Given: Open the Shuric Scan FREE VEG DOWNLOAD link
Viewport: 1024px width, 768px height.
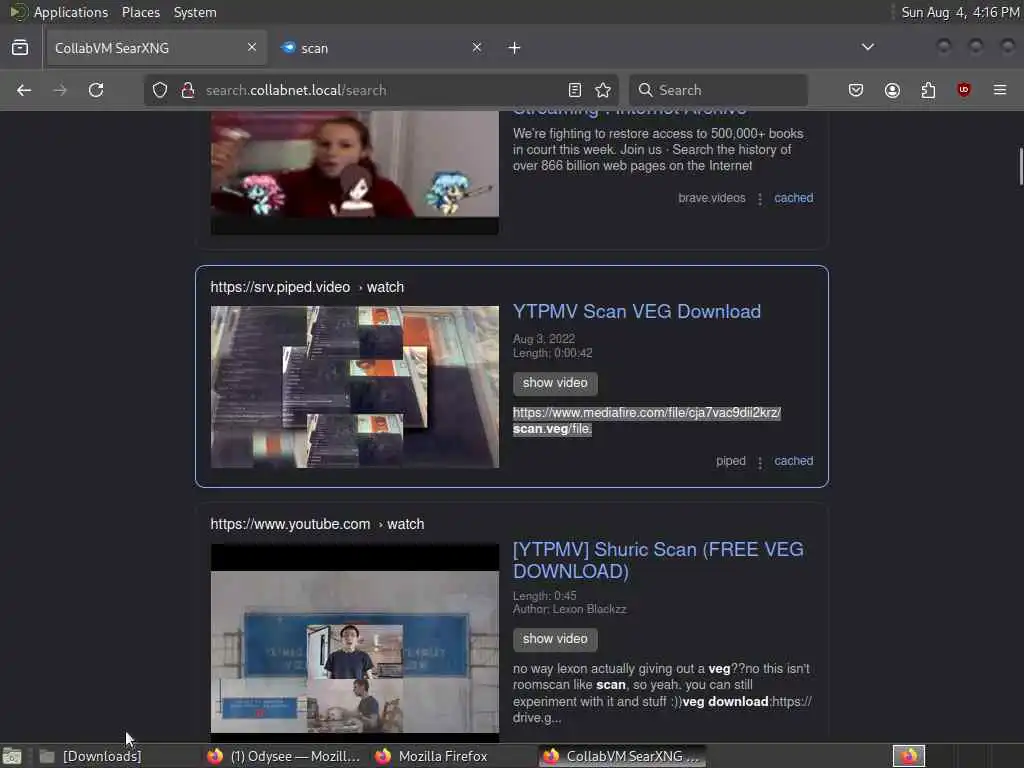Looking at the screenshot, I should click(658, 560).
